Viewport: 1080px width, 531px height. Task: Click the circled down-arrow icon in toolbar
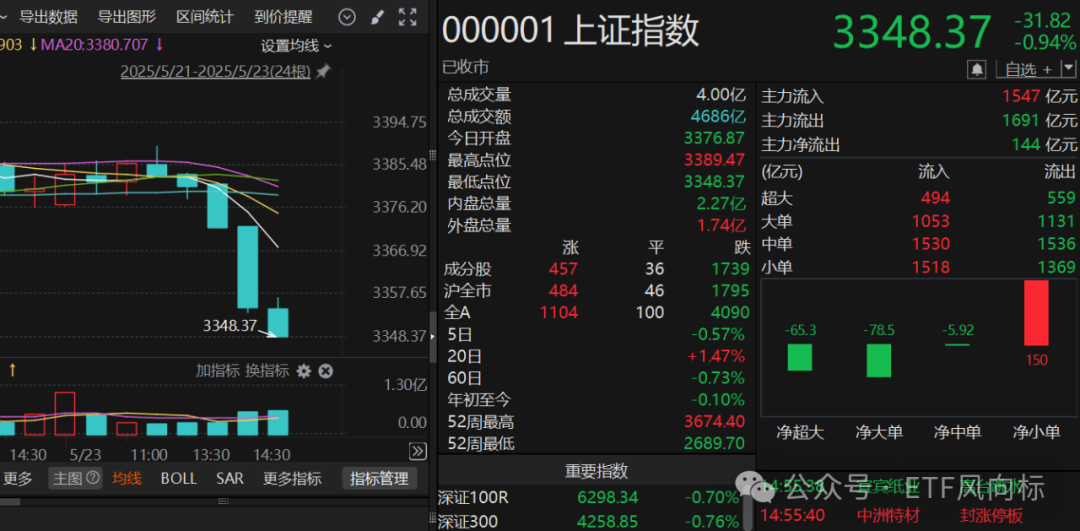347,17
